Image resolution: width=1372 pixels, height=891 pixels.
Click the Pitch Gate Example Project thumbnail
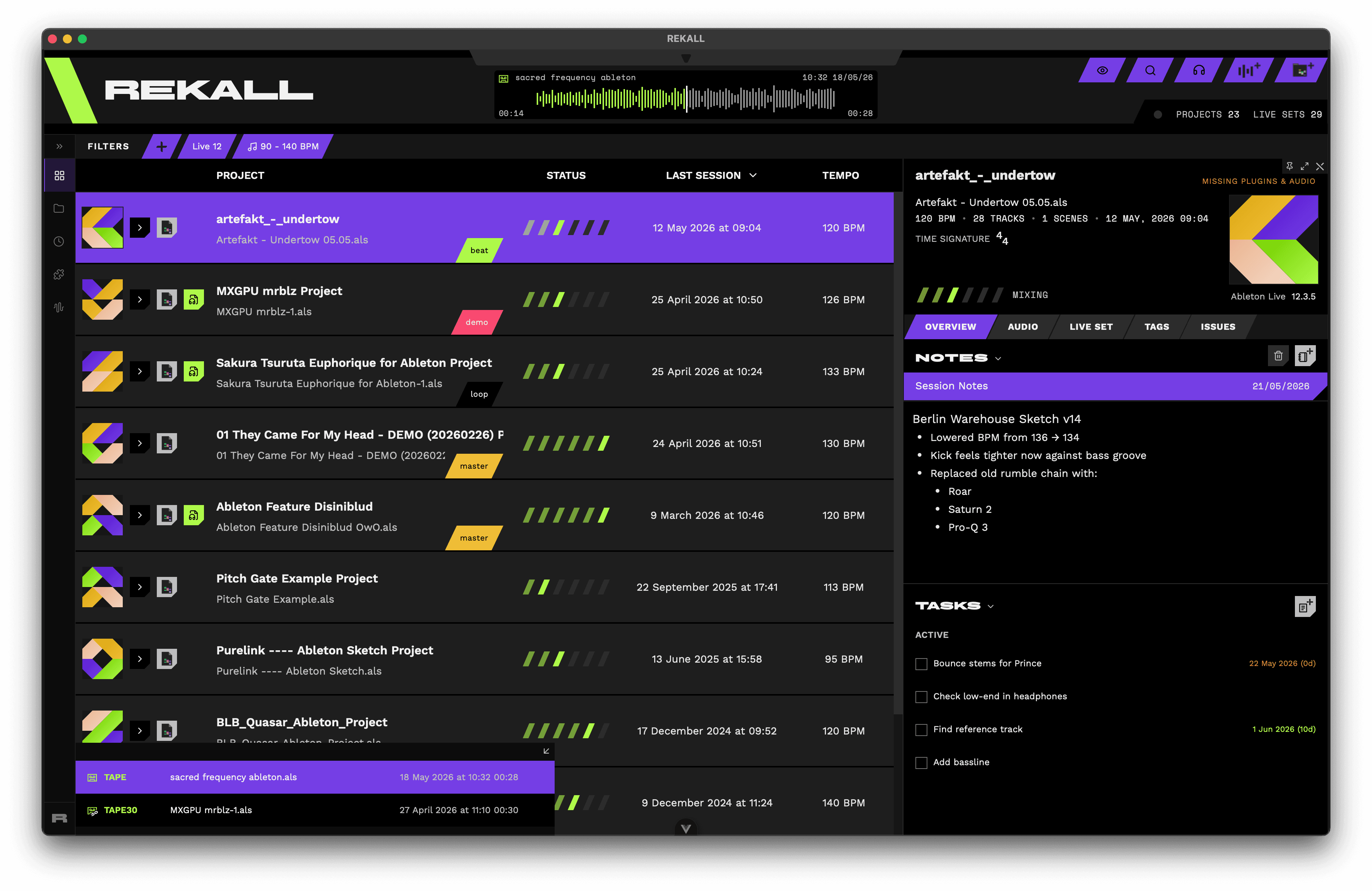click(102, 587)
